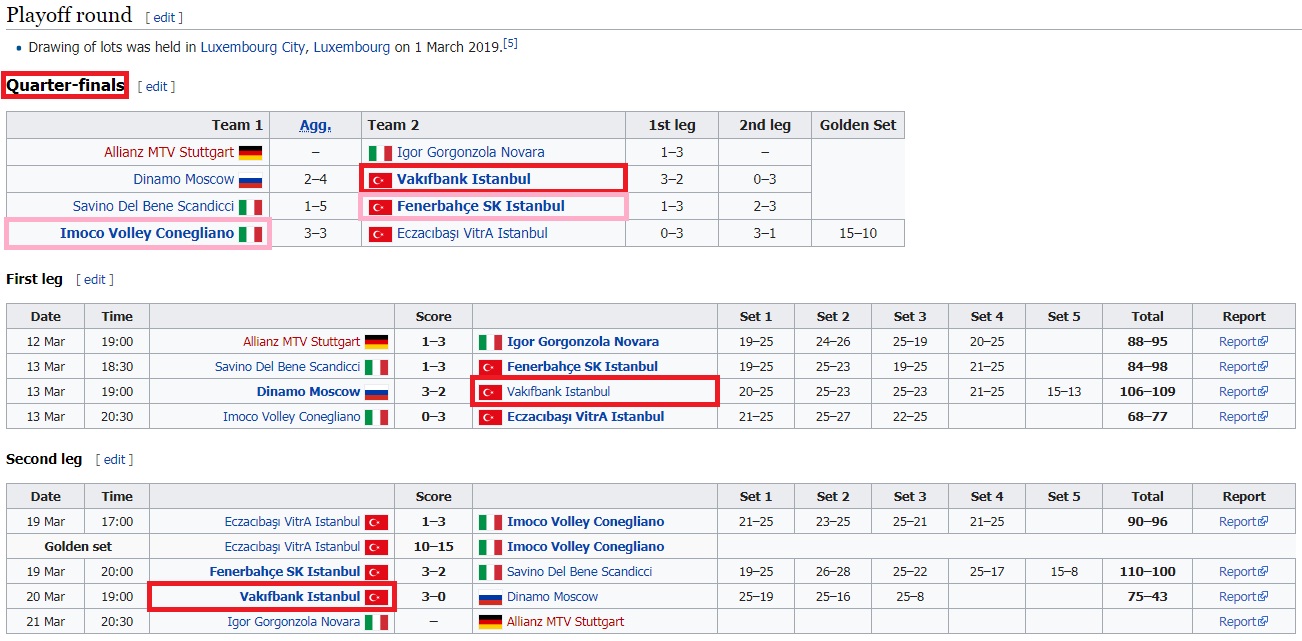The image size is (1302, 641).
Task: Open Fenerbahçe SK Istanbul in First leg table
Action: (x=582, y=367)
